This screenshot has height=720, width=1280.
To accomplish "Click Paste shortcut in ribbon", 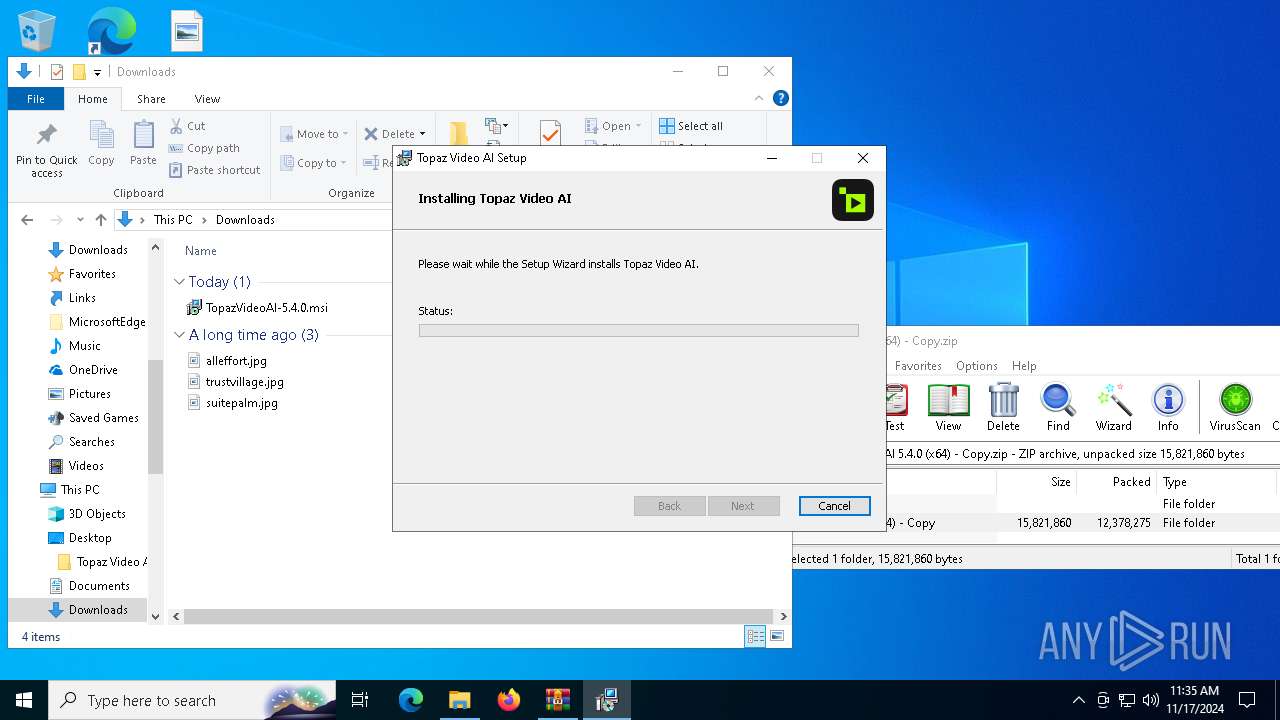I will [x=214, y=170].
